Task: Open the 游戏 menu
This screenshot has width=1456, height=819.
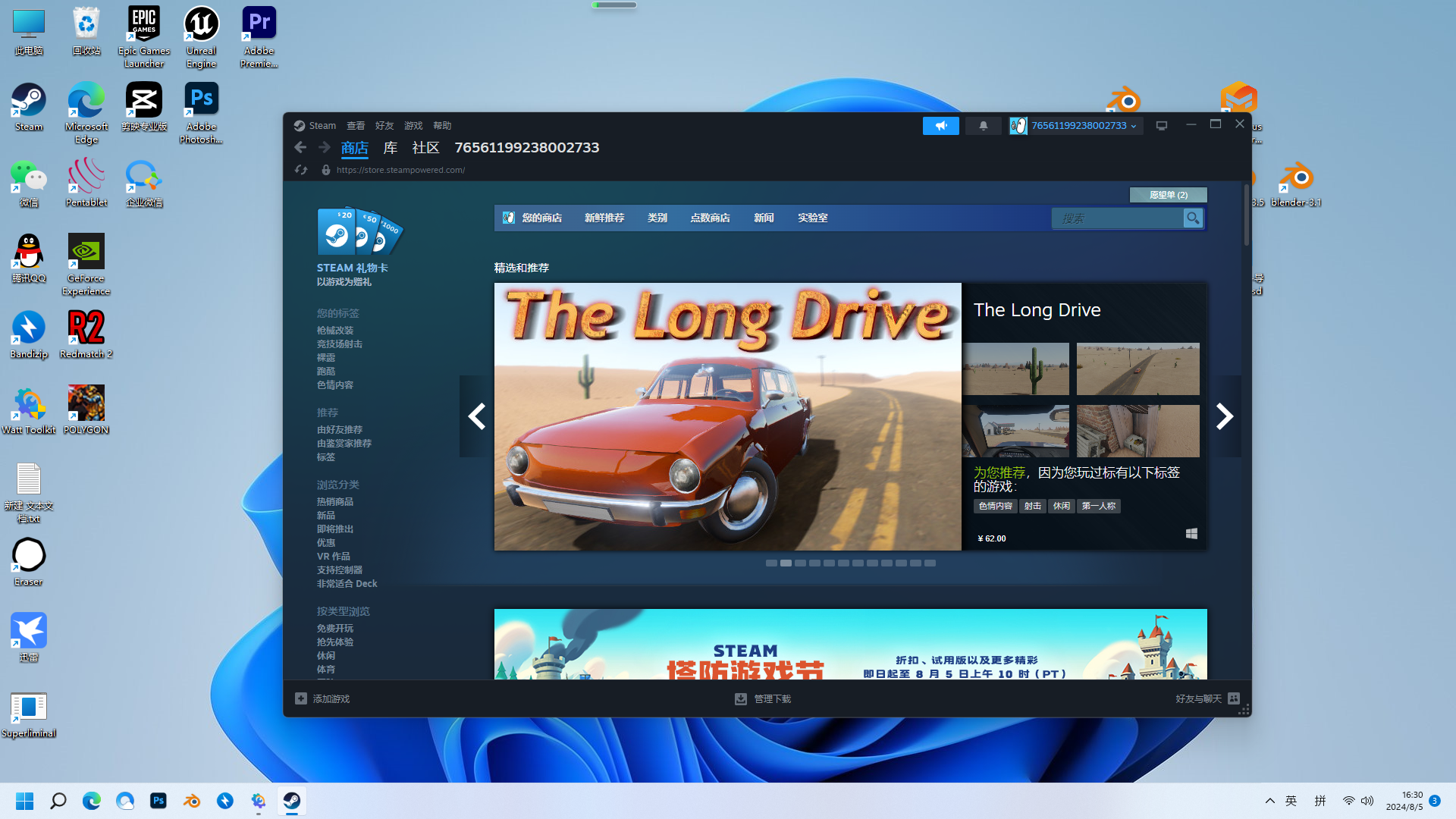Action: (x=413, y=126)
